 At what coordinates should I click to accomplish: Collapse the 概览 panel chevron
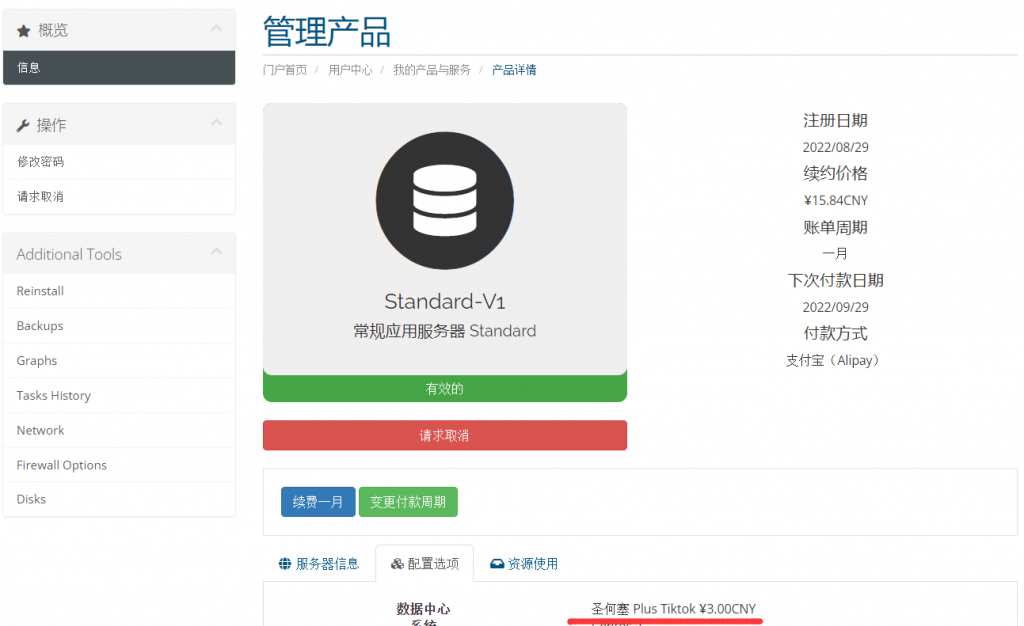click(x=216, y=29)
